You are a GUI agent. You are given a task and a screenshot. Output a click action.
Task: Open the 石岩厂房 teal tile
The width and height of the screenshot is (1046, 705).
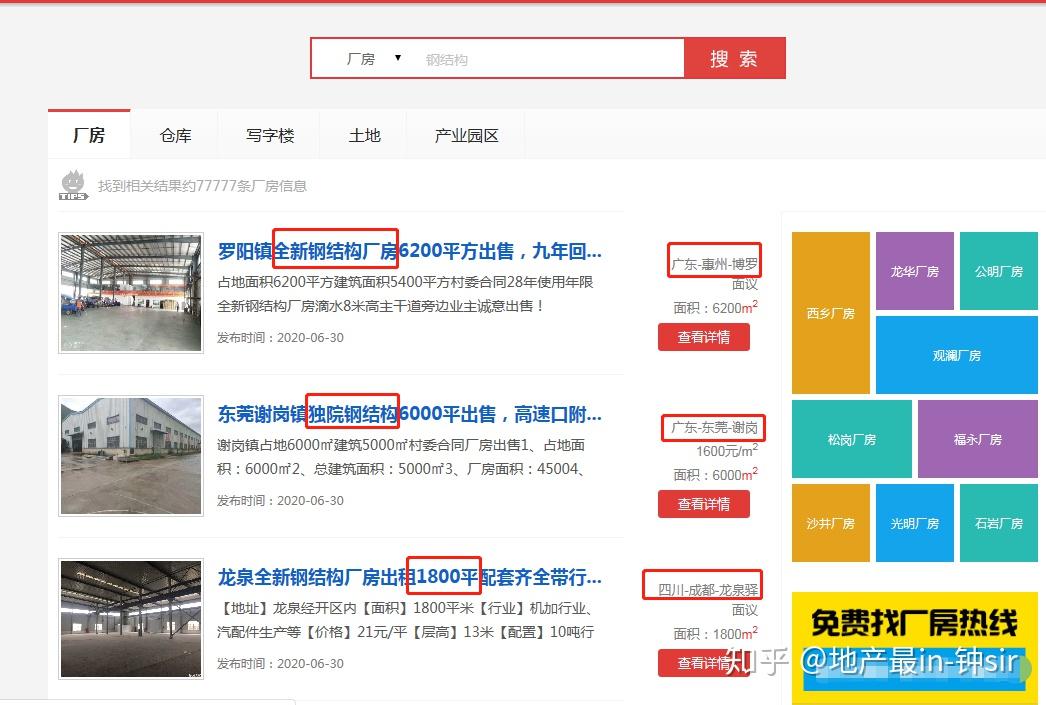tap(999, 523)
